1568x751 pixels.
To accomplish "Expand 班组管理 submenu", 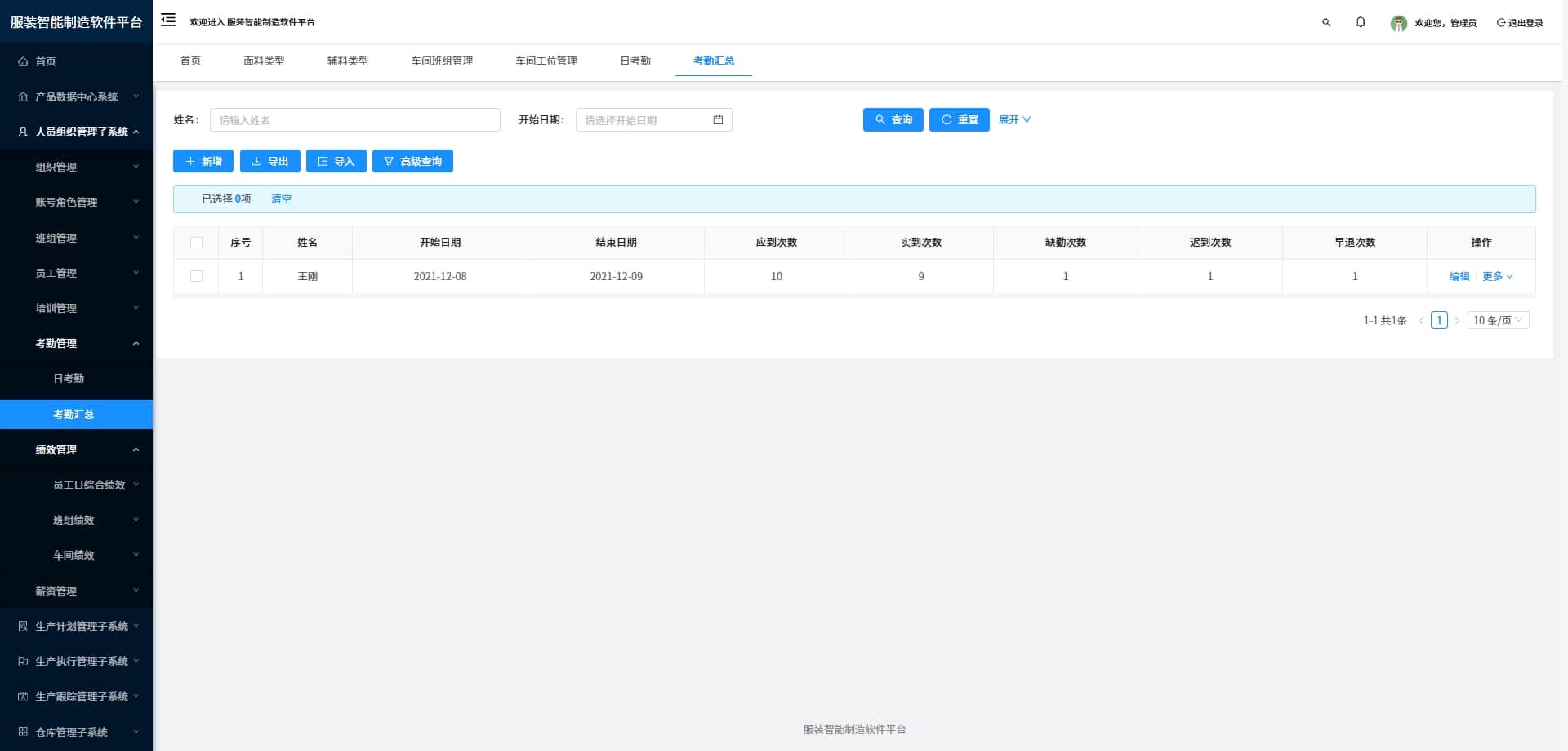I will point(76,238).
